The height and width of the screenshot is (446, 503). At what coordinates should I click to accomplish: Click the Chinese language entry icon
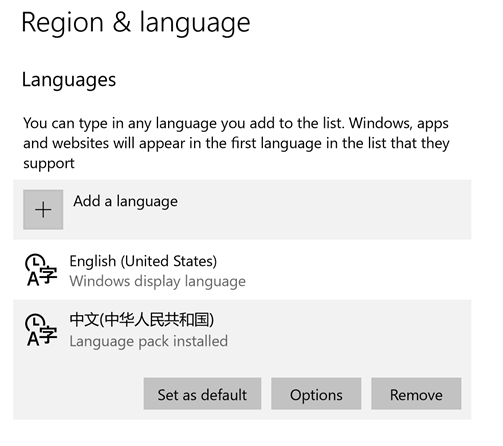[41, 330]
